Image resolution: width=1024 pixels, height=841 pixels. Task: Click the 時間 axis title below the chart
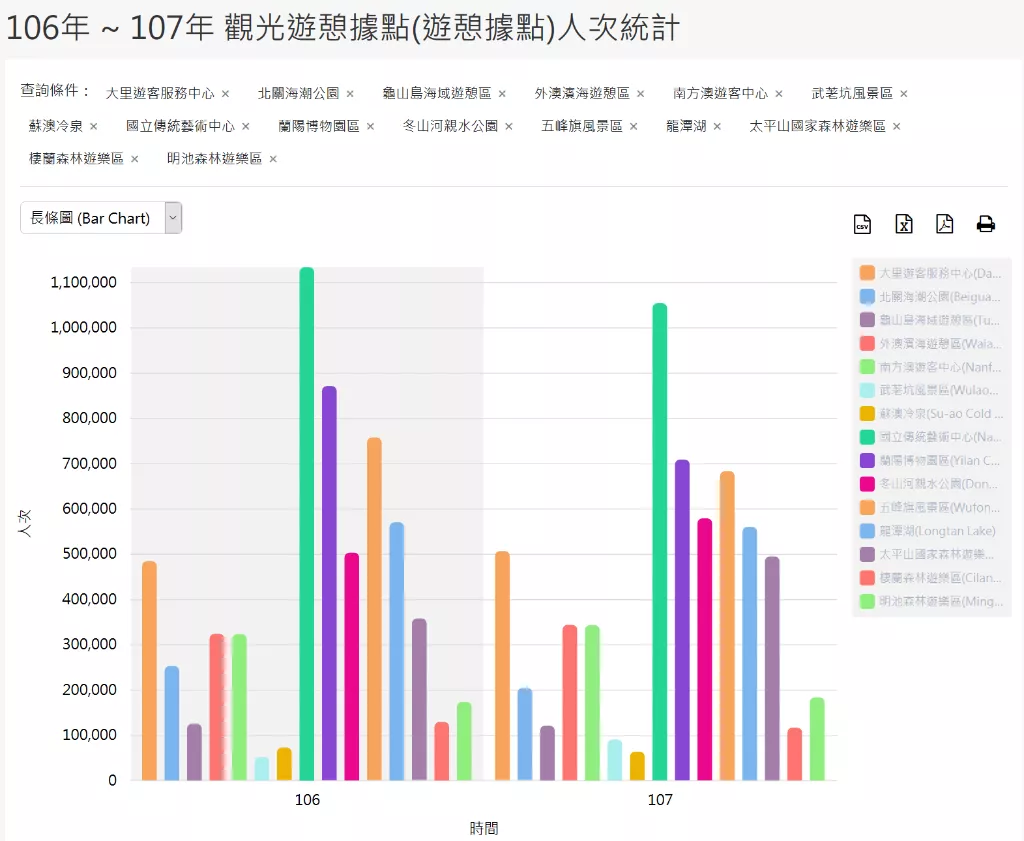484,829
